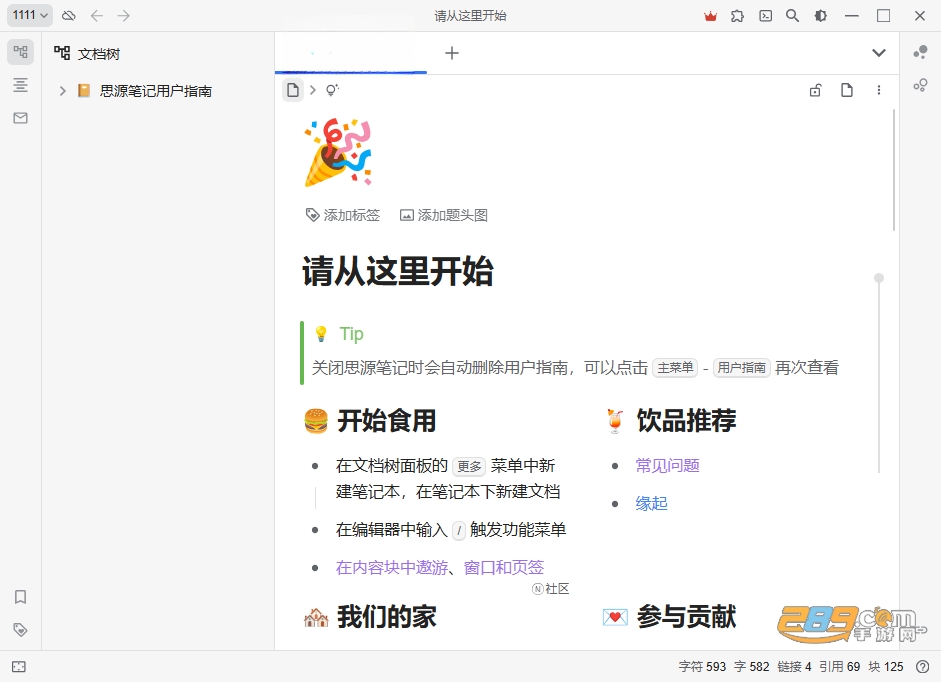The width and height of the screenshot is (941, 682).
Task: Click 添加标签 to add a tag
Action: pos(343,215)
